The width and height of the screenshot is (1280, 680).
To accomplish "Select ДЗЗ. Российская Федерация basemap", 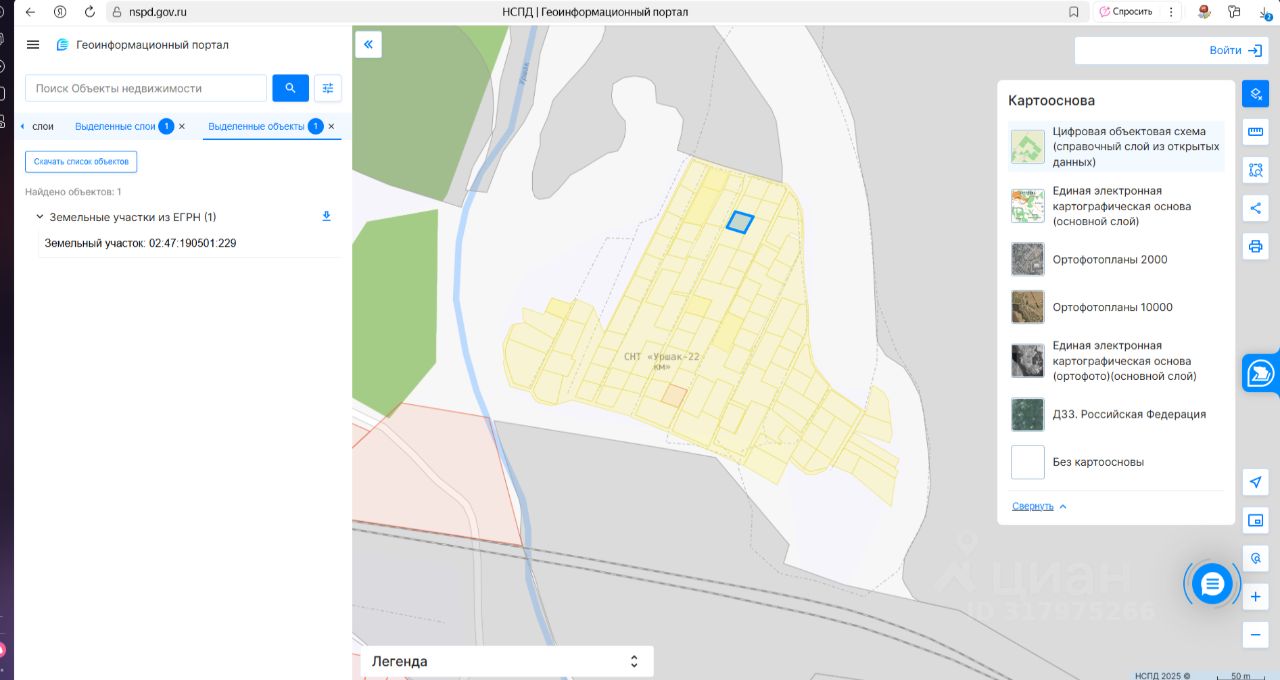I will coord(1116,414).
